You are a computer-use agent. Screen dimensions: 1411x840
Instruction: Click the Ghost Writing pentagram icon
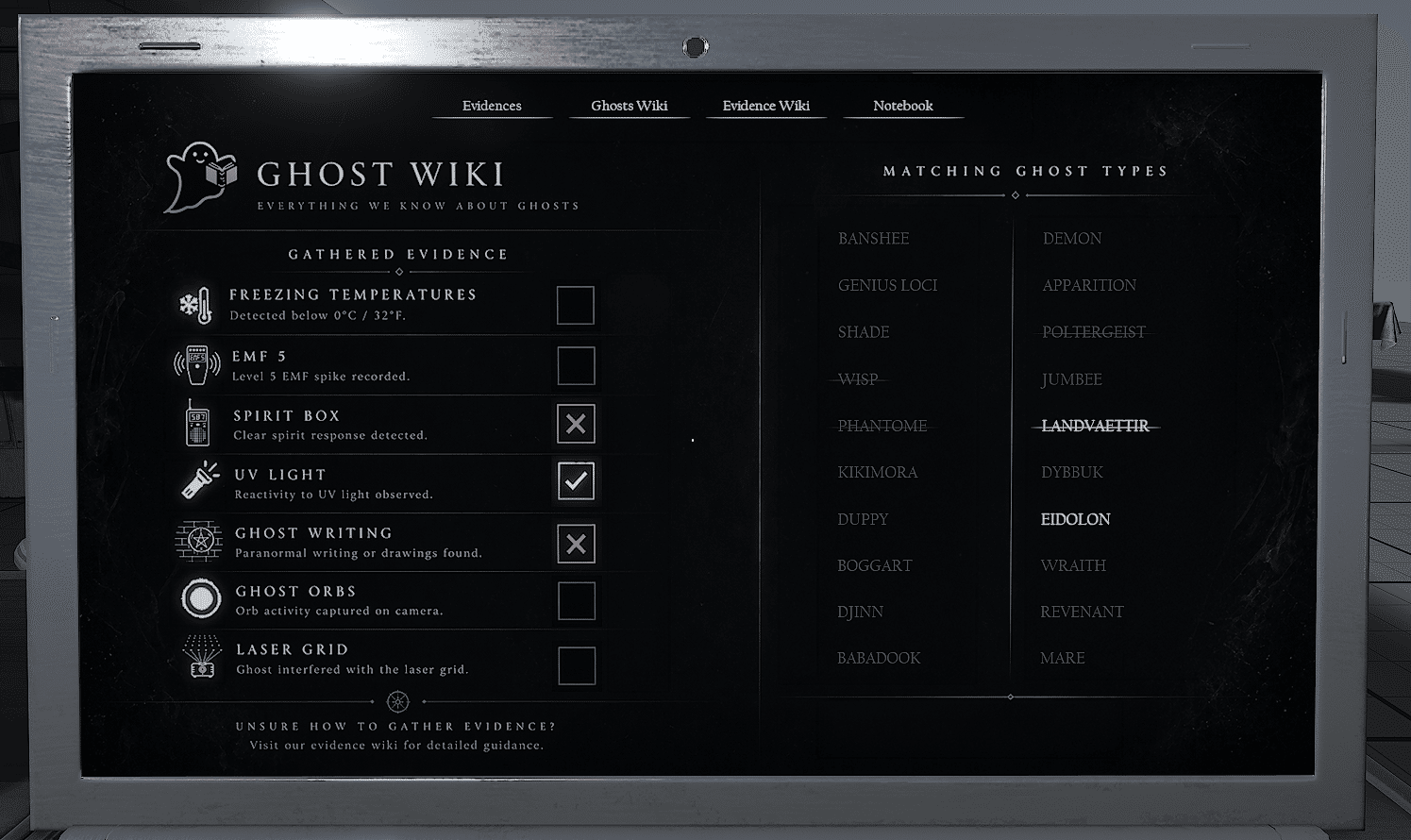click(199, 541)
